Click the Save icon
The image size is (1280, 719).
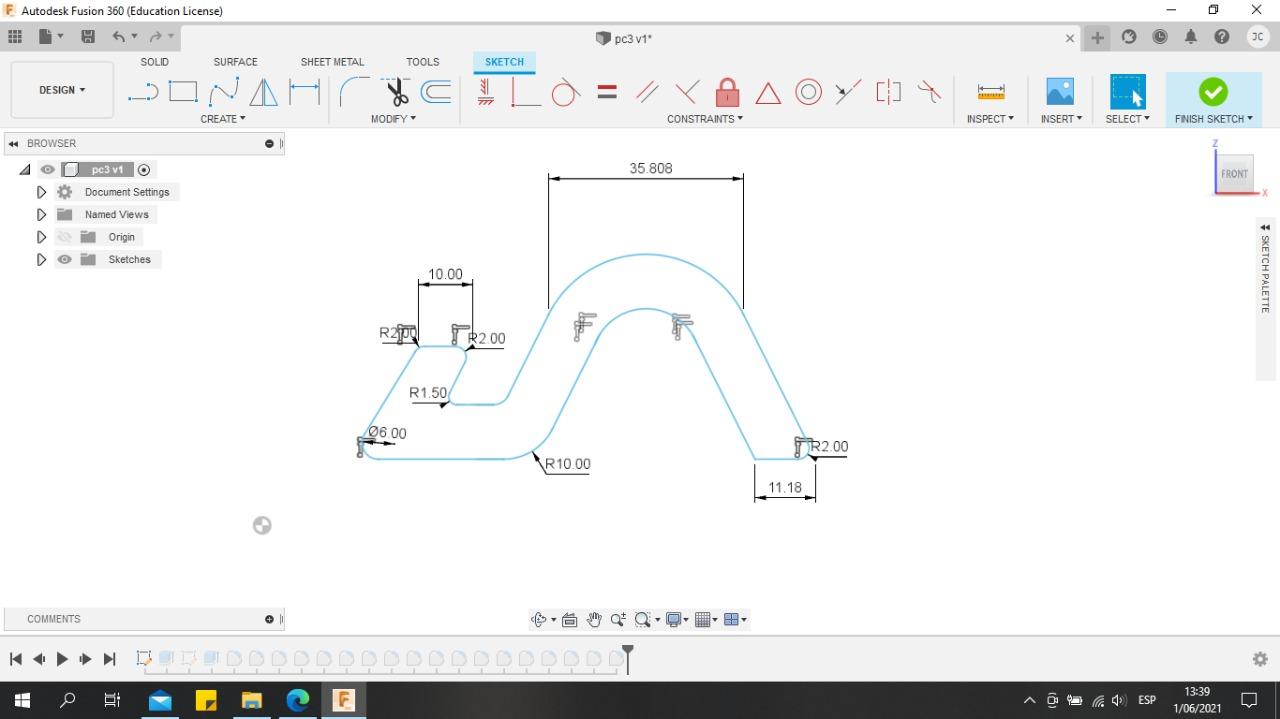[88, 37]
